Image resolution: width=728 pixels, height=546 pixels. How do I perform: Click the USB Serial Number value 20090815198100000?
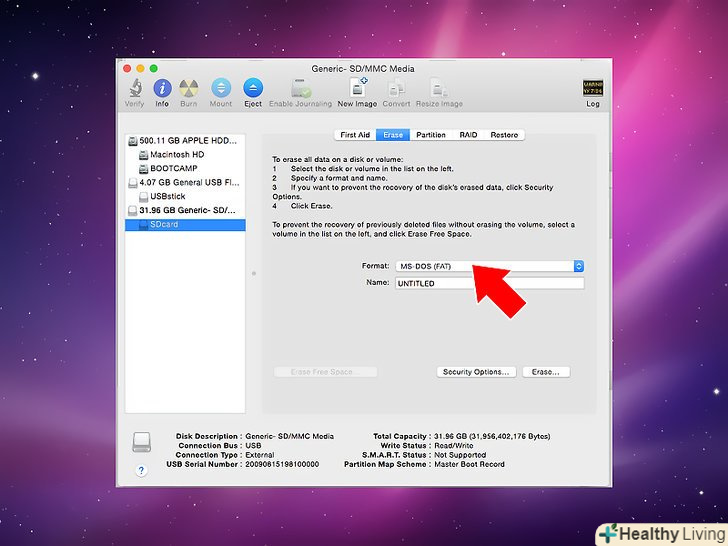point(282,464)
